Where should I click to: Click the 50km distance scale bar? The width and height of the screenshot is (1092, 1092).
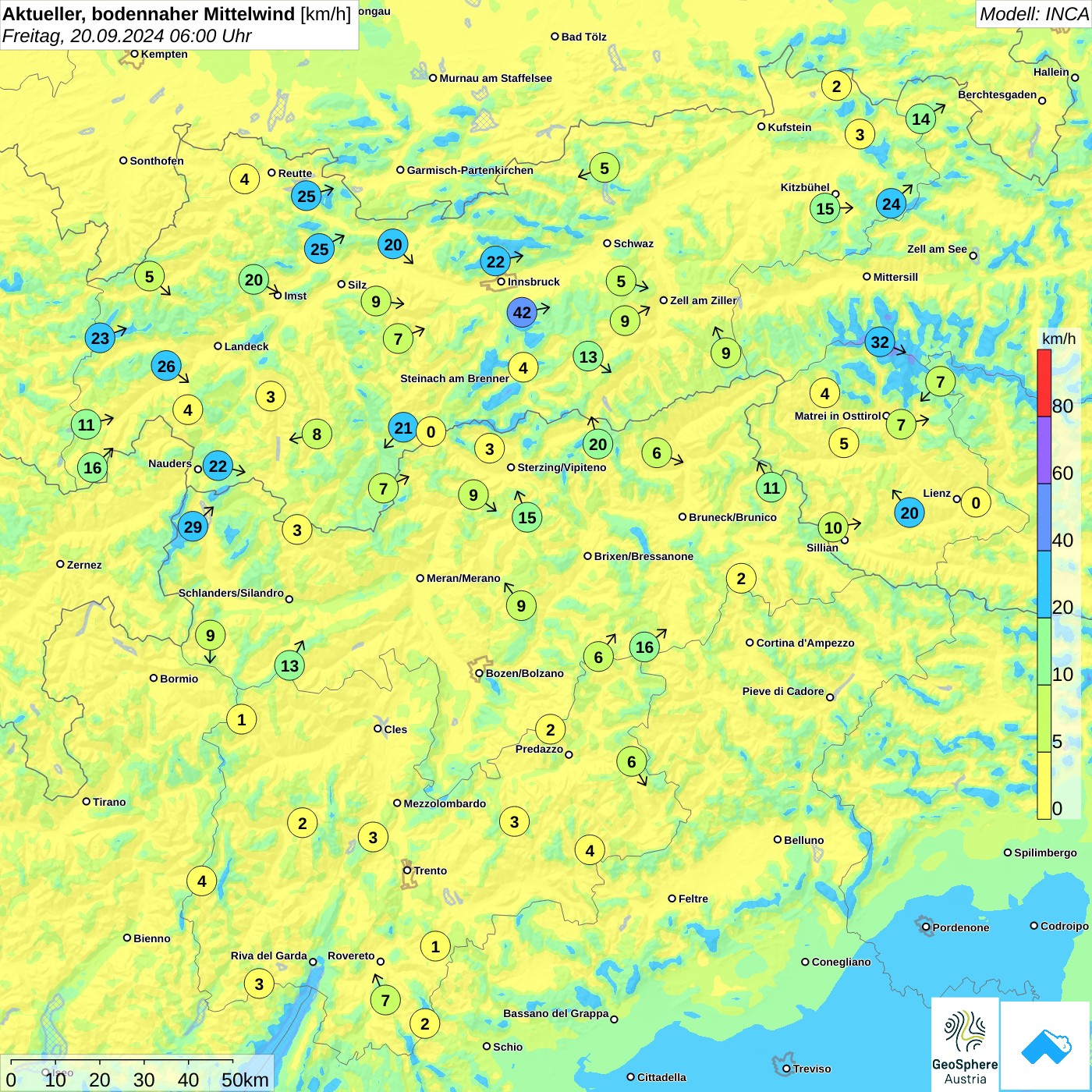(x=122, y=1062)
